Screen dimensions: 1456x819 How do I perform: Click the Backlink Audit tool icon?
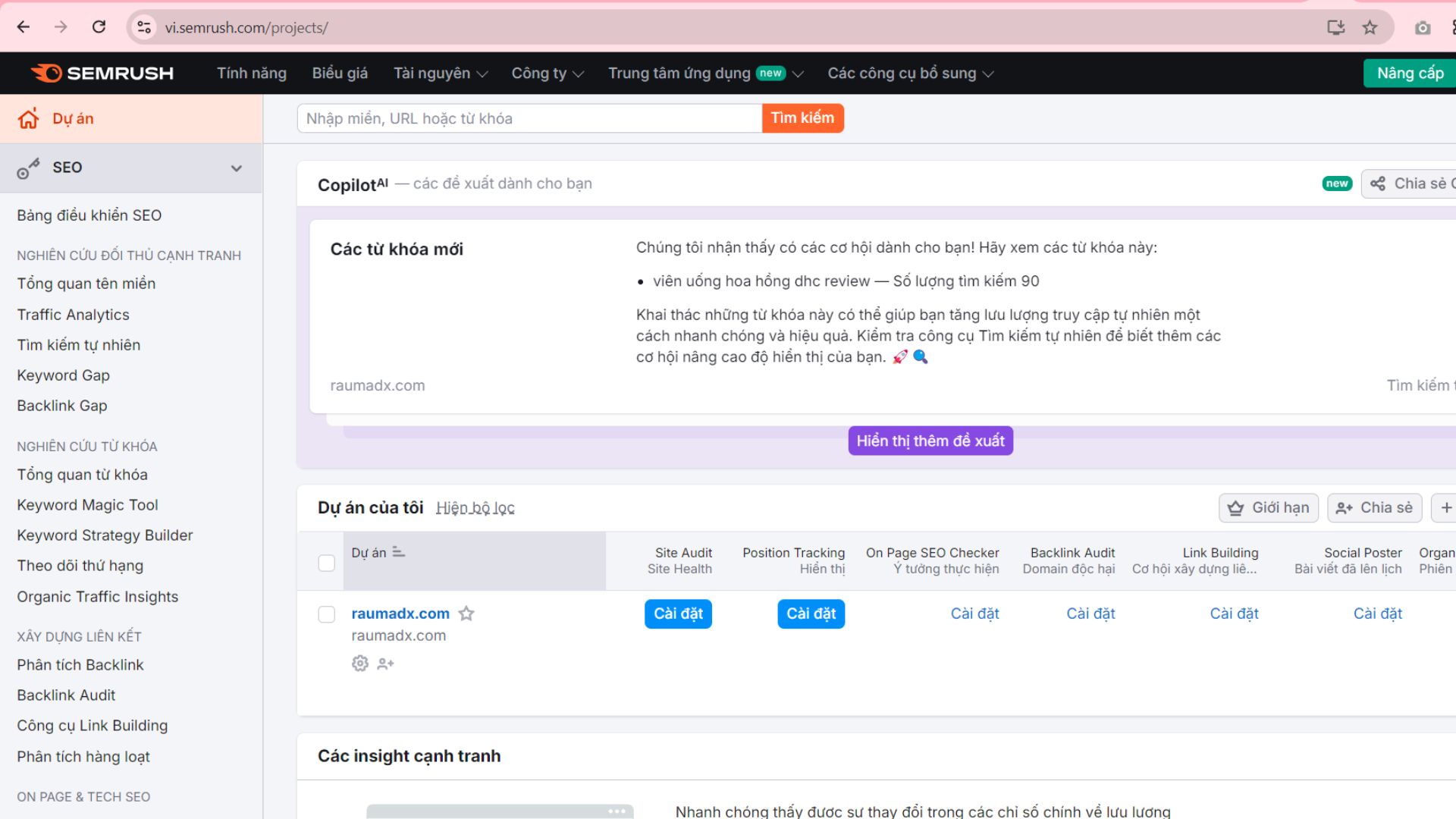(x=1090, y=613)
